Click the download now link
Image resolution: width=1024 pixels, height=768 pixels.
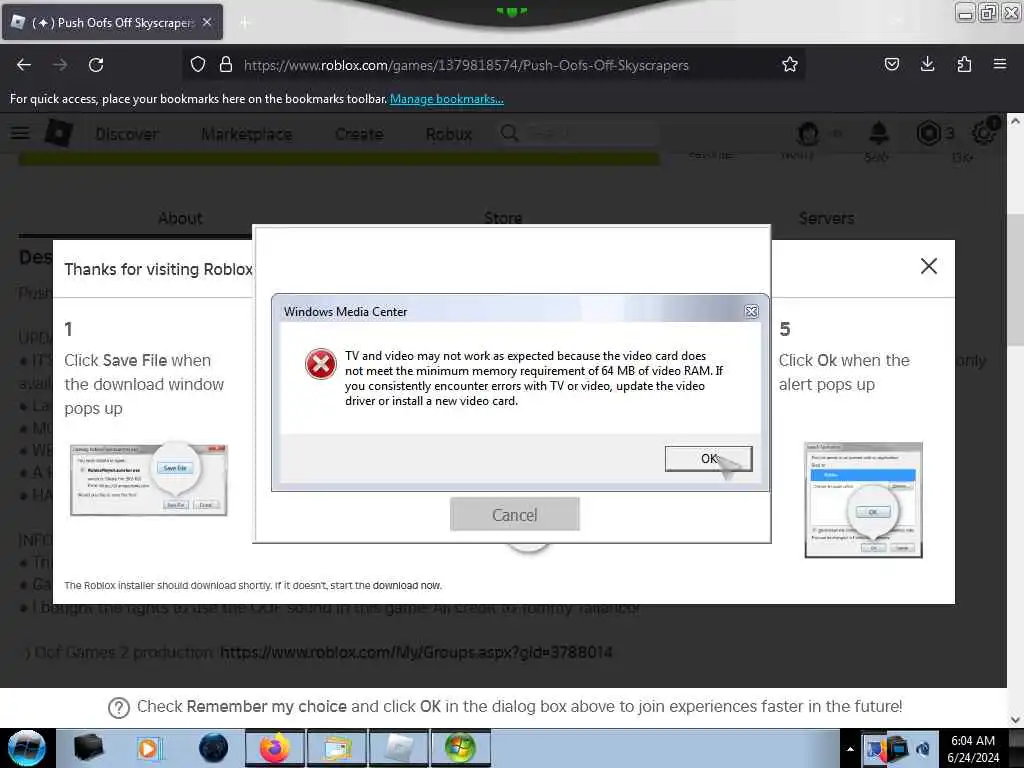(x=407, y=585)
